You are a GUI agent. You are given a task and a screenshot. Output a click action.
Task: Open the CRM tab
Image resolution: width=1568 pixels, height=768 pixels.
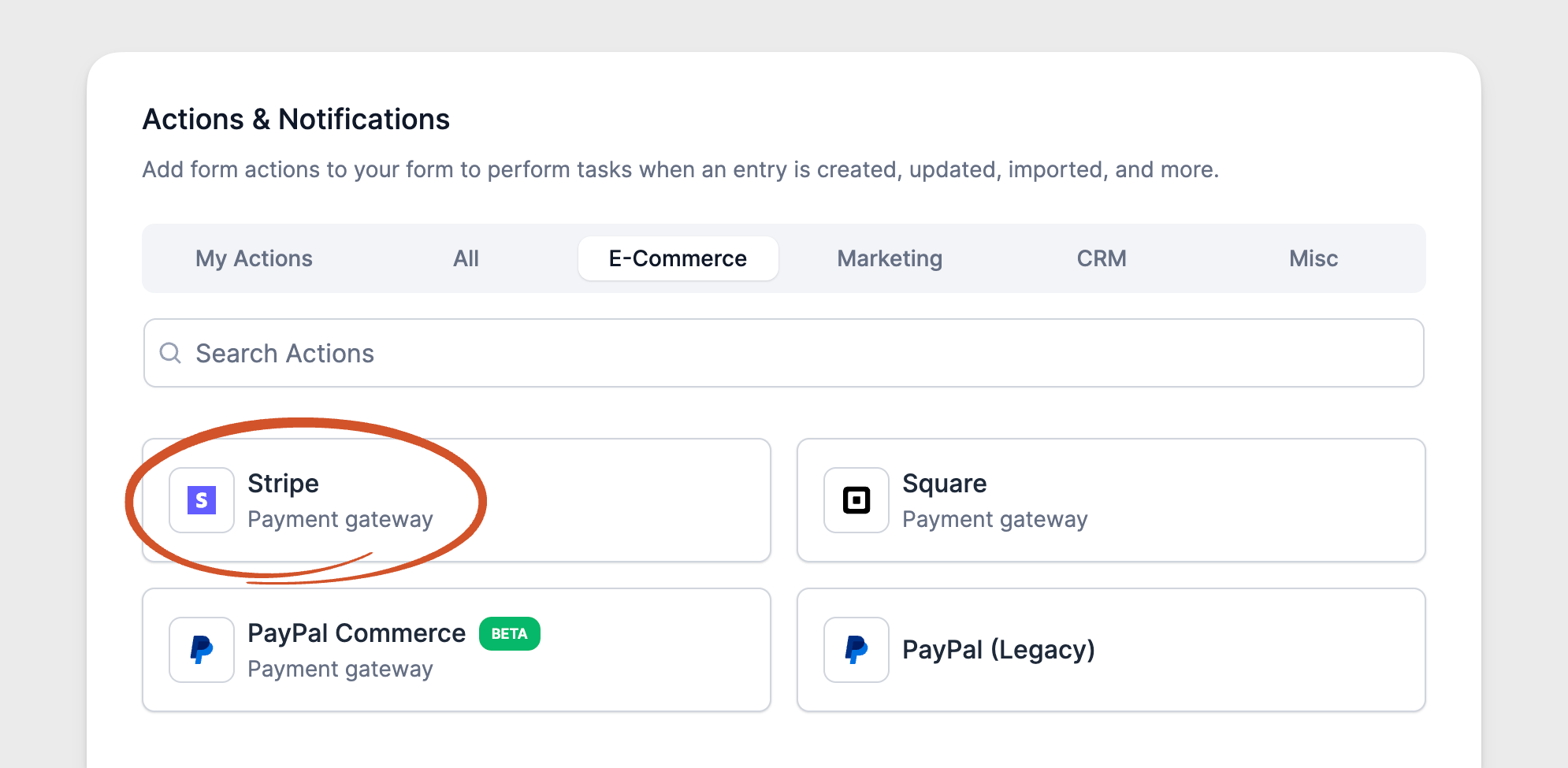(1102, 258)
